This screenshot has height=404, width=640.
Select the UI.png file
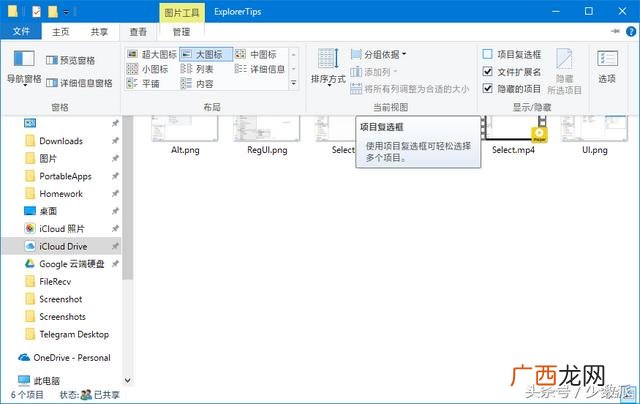coord(595,135)
